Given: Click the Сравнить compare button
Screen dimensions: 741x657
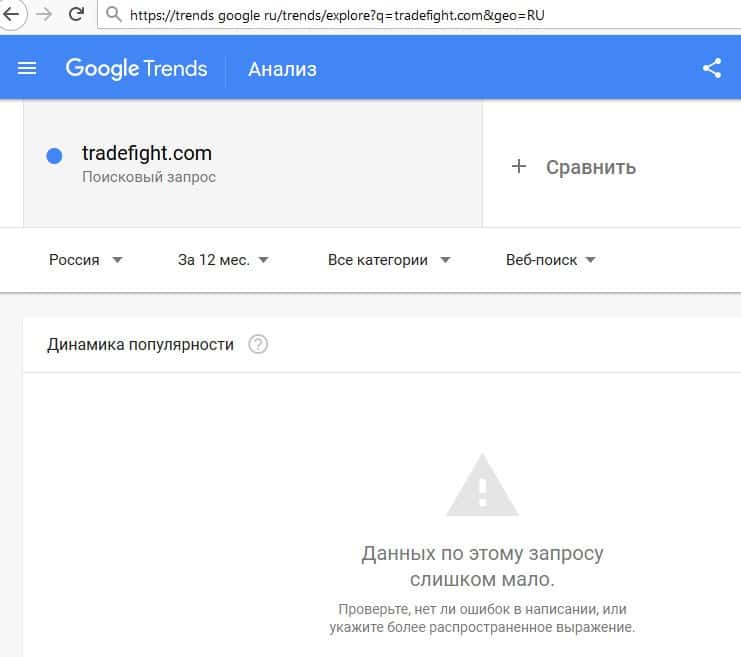Looking at the screenshot, I should click(590, 167).
